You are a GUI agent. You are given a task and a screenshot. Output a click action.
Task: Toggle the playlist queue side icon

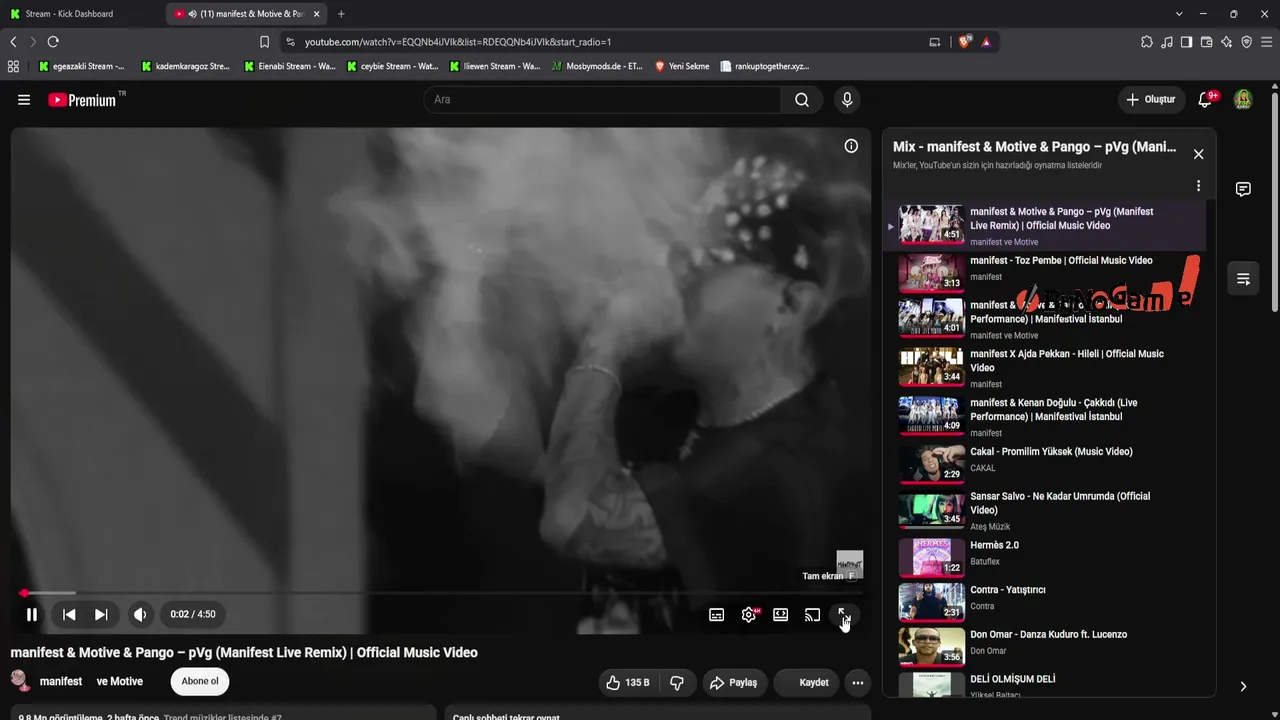click(x=1243, y=279)
